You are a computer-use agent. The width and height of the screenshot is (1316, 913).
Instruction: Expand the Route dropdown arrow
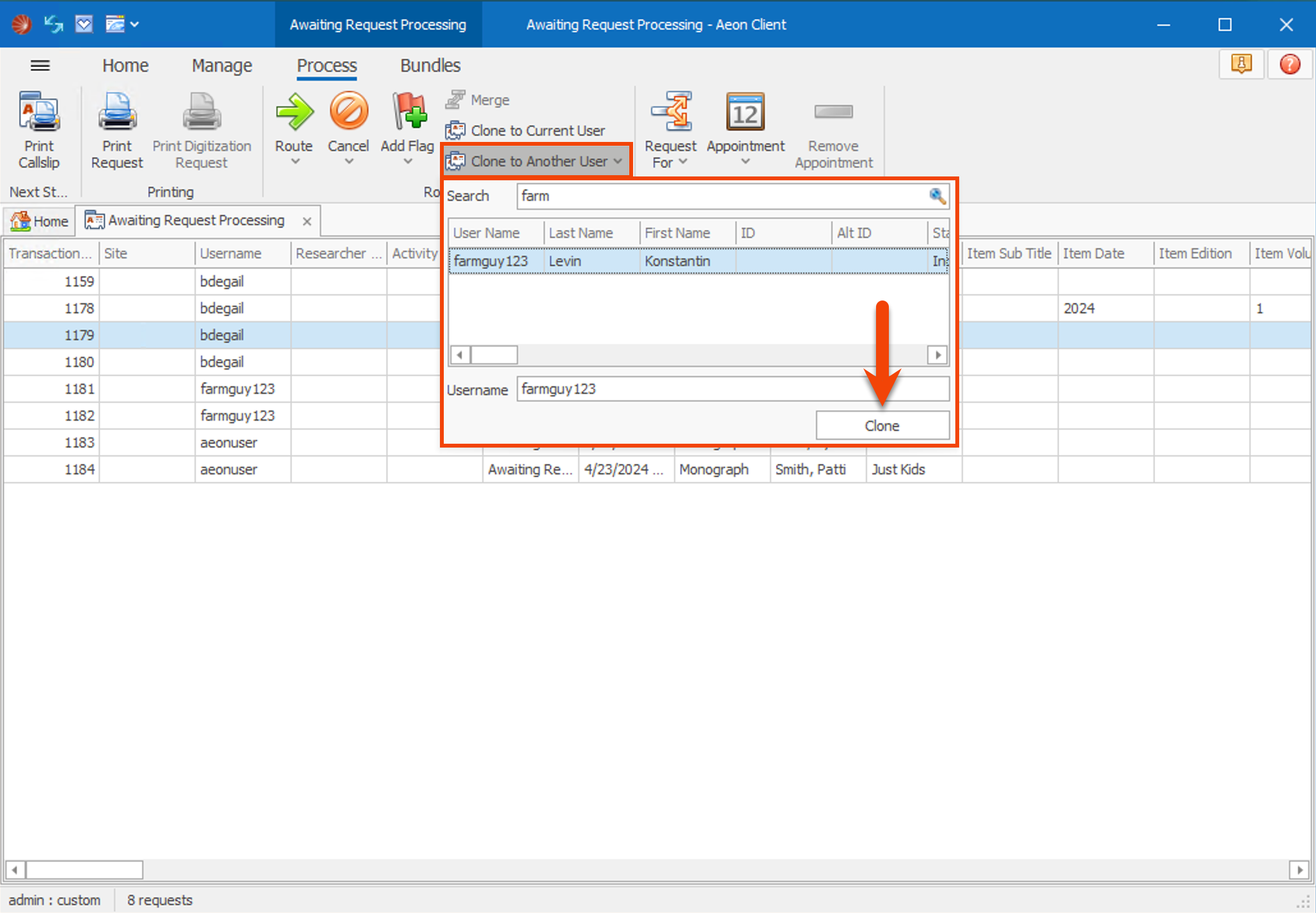tap(295, 162)
